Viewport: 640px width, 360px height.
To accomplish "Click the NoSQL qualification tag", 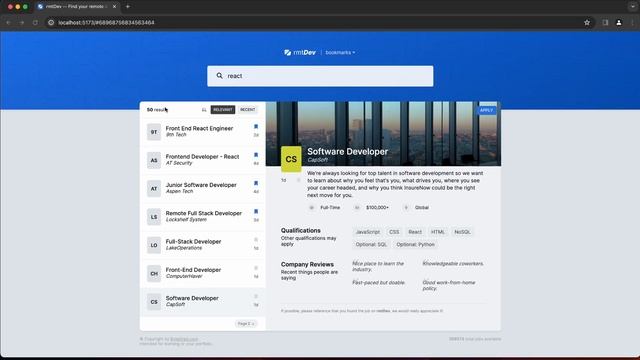I will (x=462, y=232).
